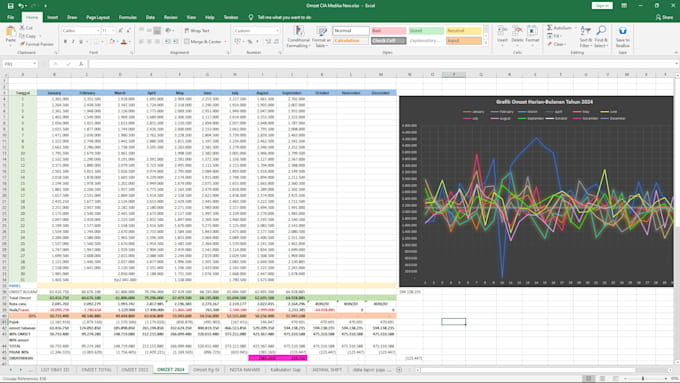The image size is (680, 383).
Task: Open the Name Box dropdown
Action: [34, 64]
